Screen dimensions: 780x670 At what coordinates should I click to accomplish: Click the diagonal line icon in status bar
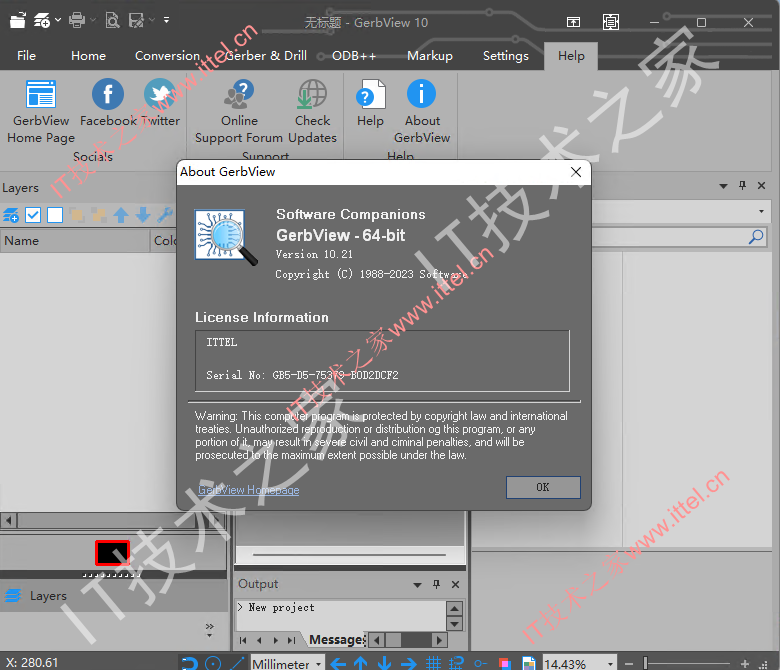click(237, 663)
